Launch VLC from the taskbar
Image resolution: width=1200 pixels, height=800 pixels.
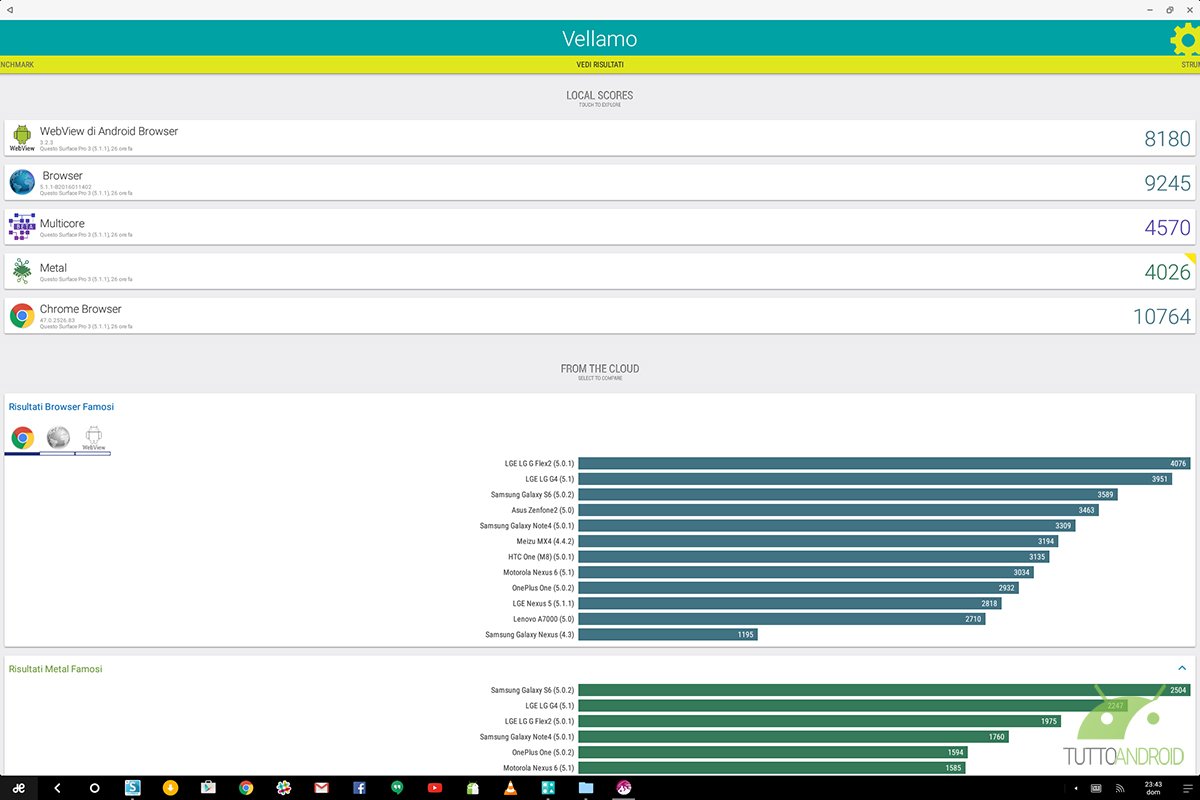coord(510,788)
